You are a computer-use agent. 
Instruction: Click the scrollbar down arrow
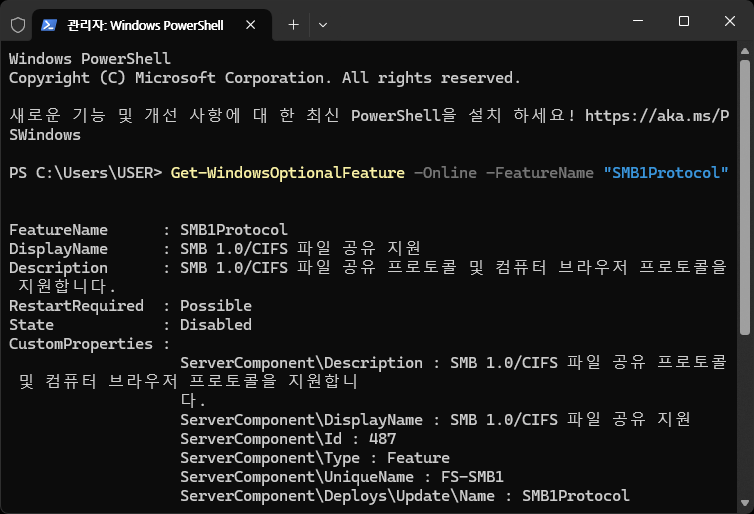pyautogui.click(x=745, y=503)
